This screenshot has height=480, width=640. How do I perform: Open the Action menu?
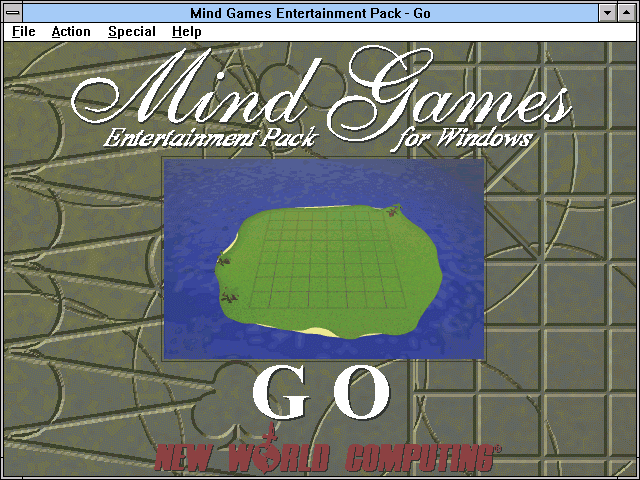tap(71, 32)
